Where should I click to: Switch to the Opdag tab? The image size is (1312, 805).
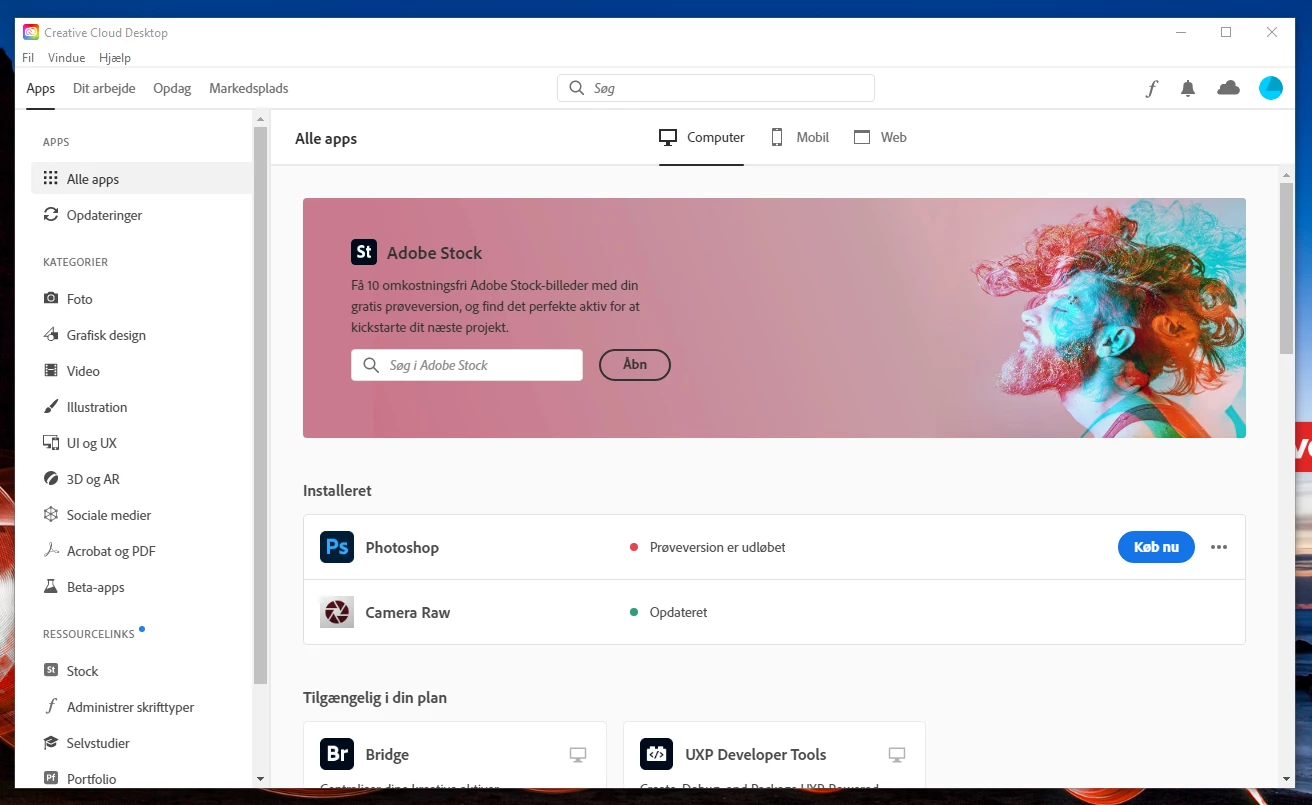tap(172, 88)
